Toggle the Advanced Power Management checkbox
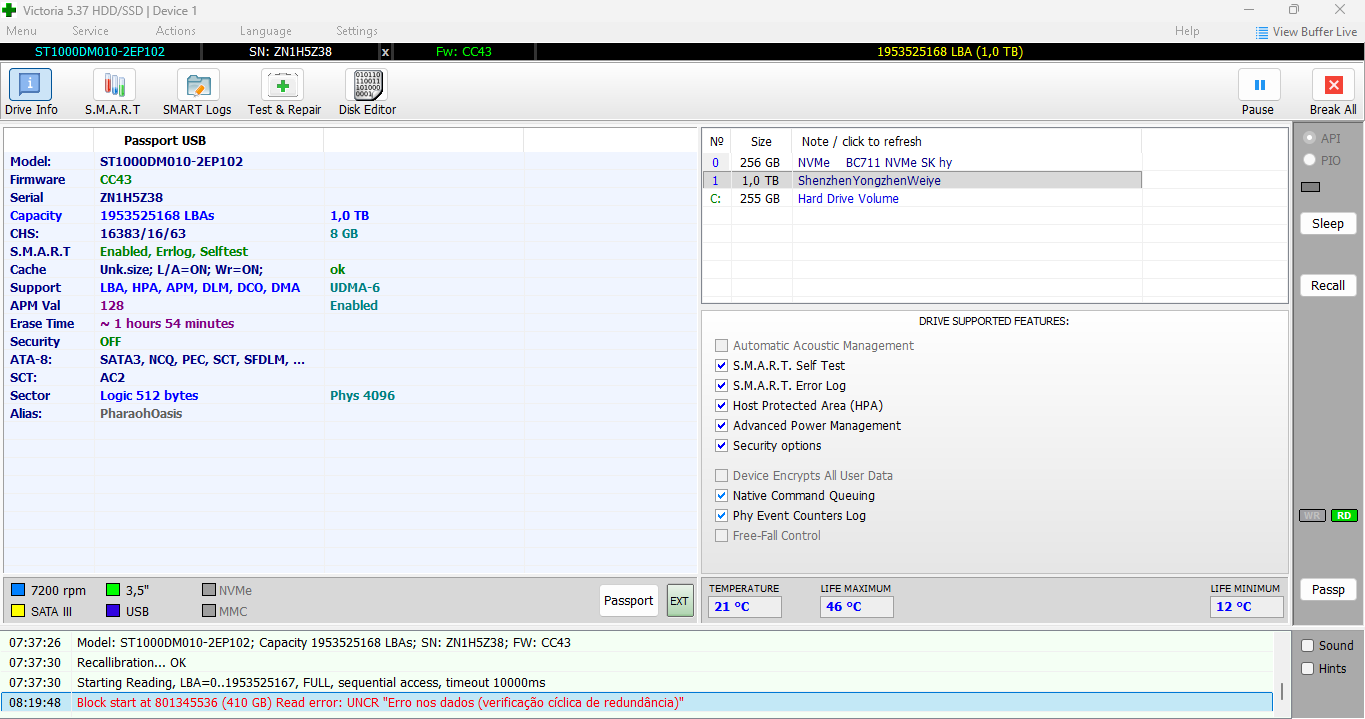Image resolution: width=1365 pixels, height=719 pixels. click(x=722, y=426)
